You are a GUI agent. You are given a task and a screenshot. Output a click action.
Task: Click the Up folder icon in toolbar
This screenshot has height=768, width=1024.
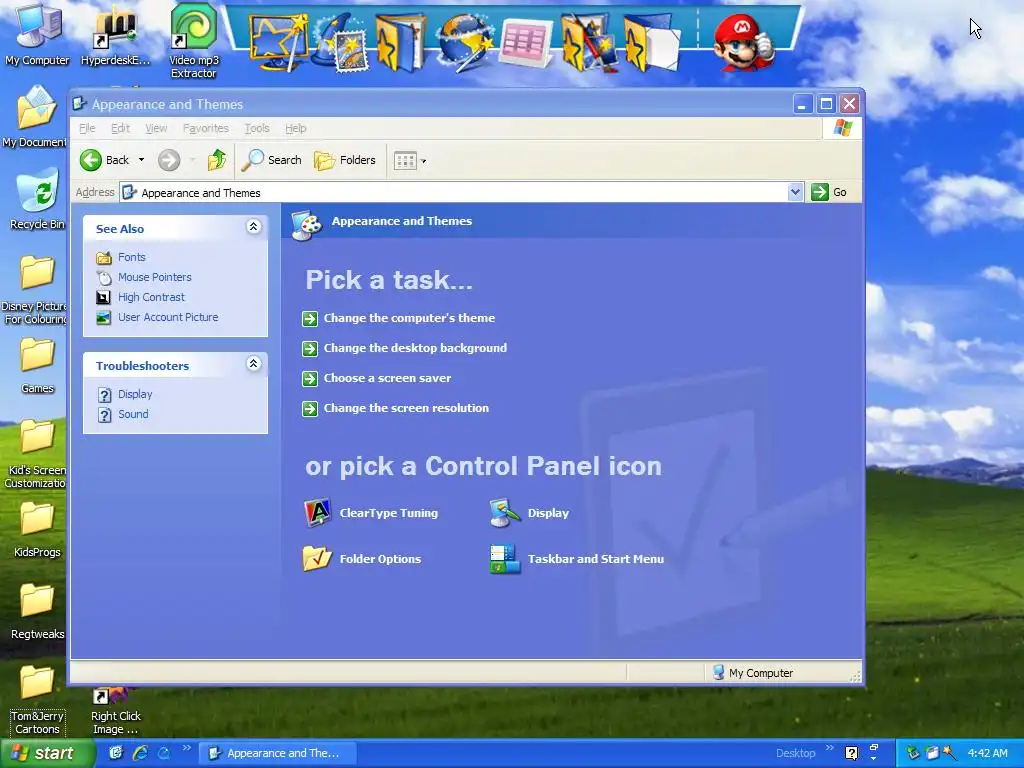(217, 160)
